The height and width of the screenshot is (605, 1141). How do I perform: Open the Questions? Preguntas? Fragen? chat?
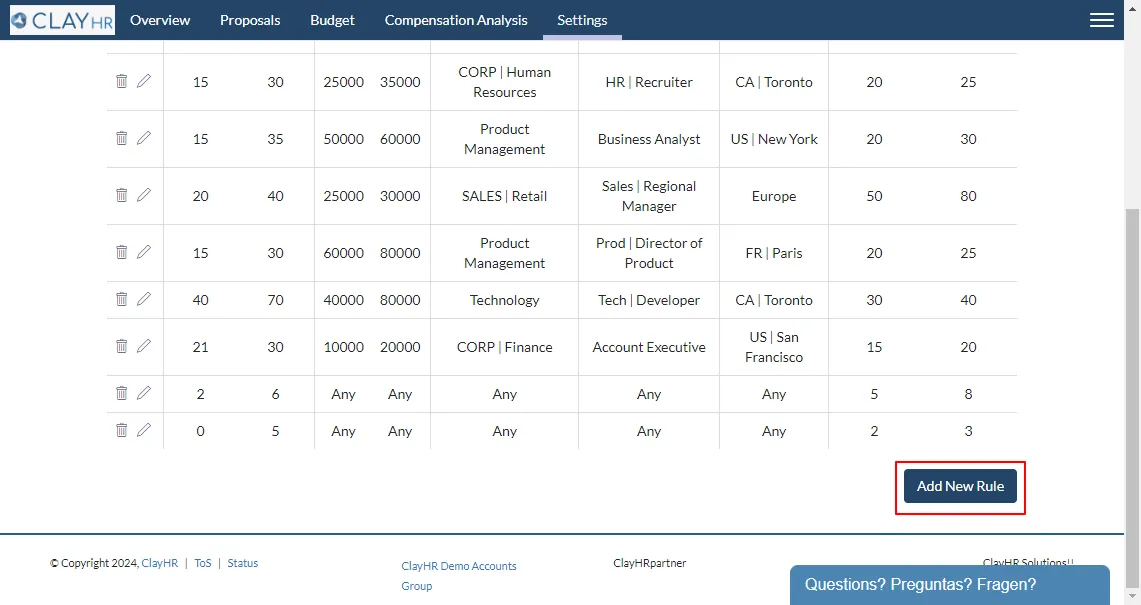(x=950, y=585)
